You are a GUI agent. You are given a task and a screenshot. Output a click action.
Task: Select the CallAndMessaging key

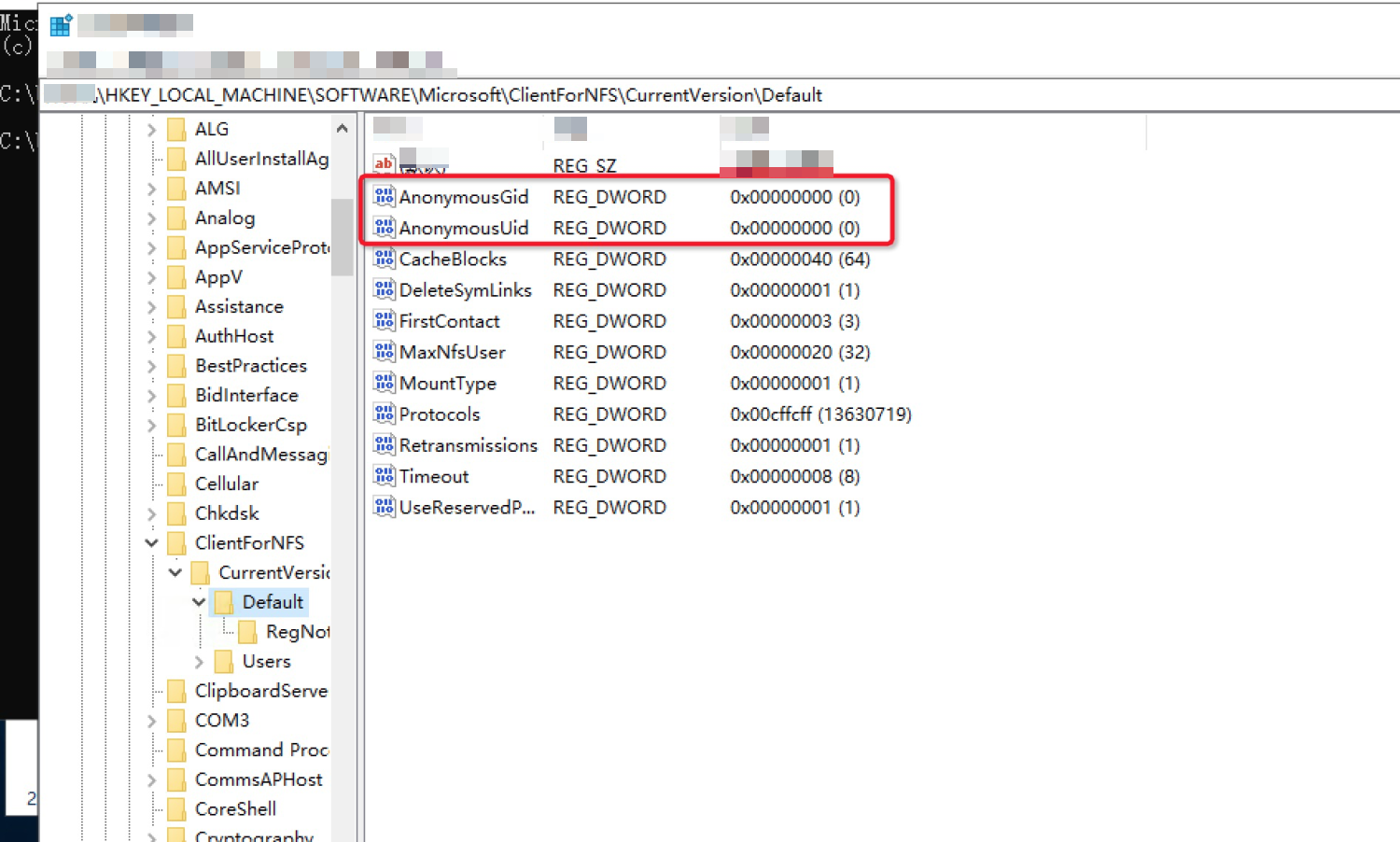point(261,455)
